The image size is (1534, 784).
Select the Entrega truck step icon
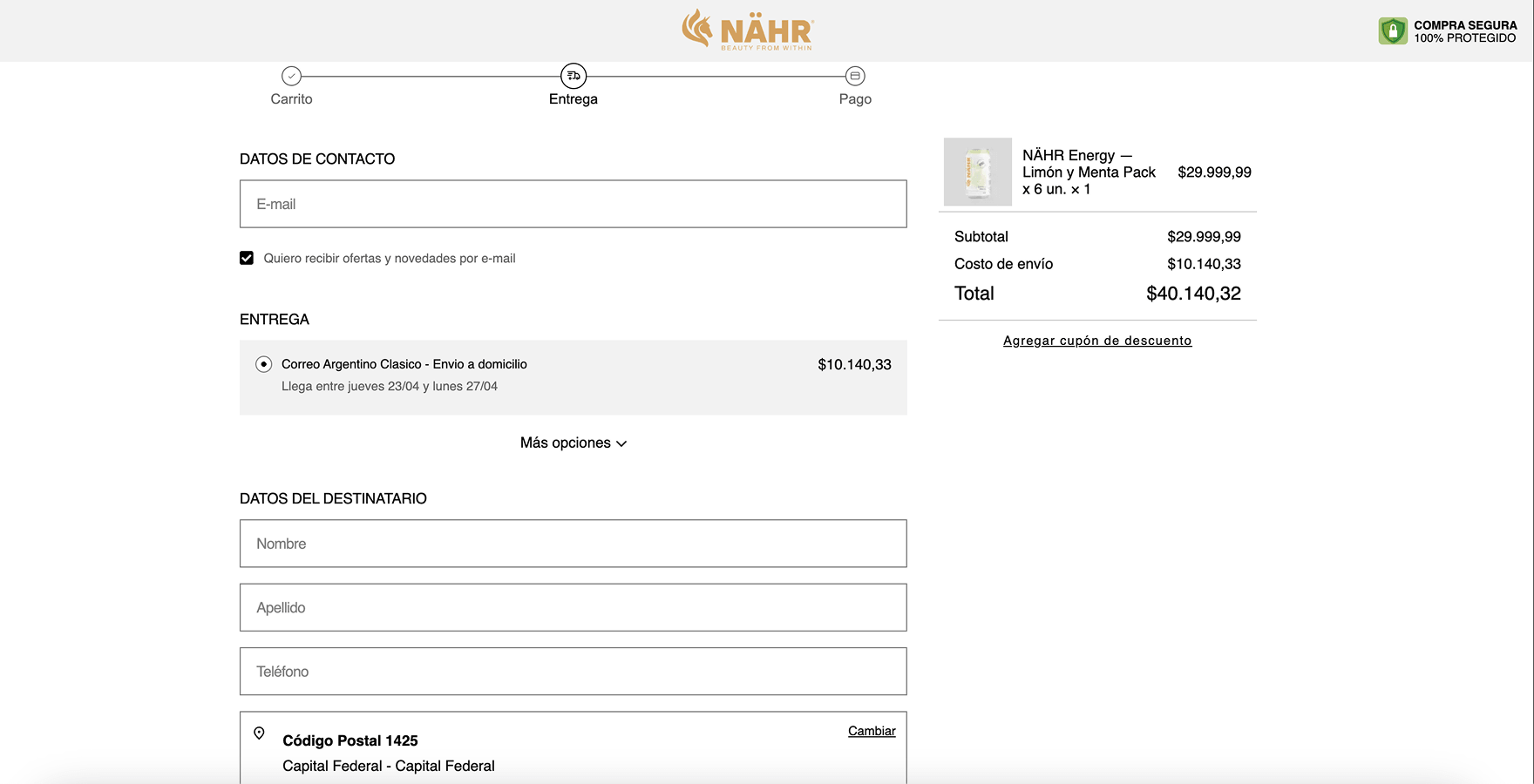(574, 76)
